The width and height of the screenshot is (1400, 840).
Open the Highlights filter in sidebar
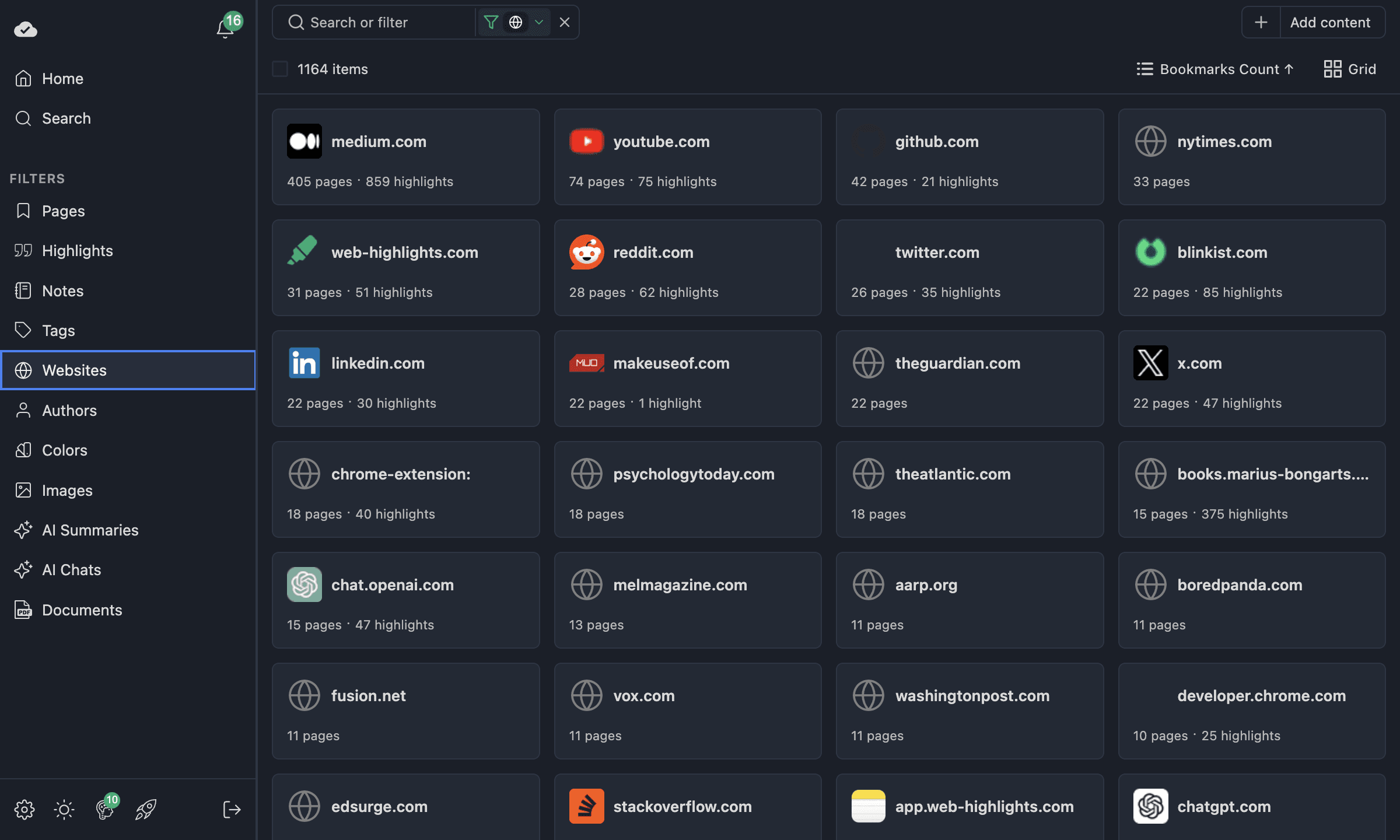77,250
